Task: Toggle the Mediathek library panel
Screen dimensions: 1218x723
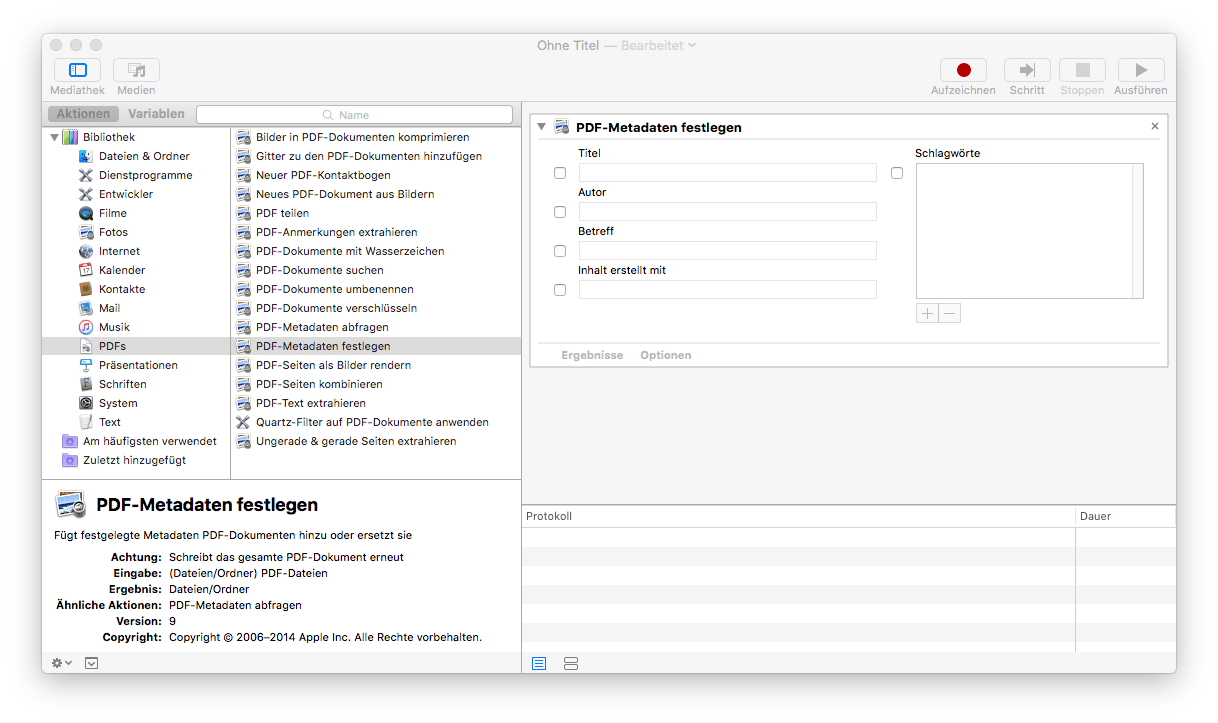Action: pyautogui.click(x=77, y=70)
